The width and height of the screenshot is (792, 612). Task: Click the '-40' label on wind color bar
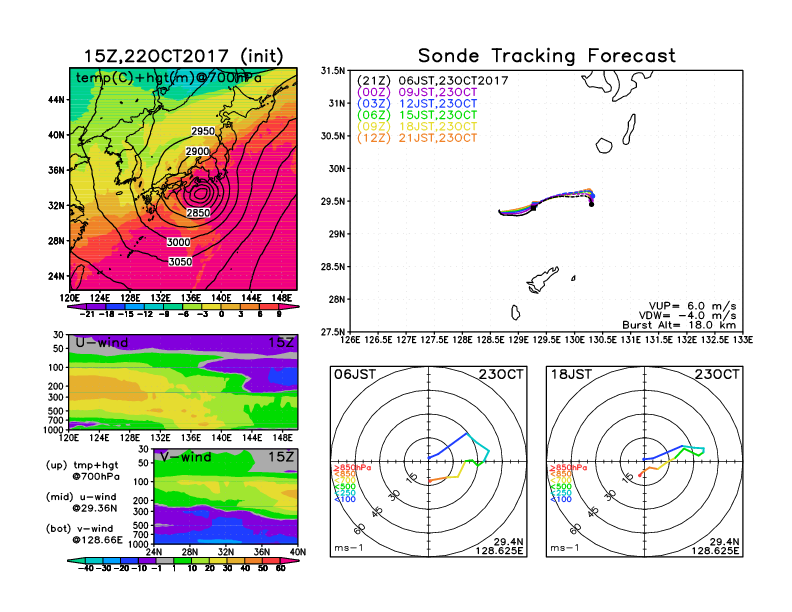(x=86, y=569)
